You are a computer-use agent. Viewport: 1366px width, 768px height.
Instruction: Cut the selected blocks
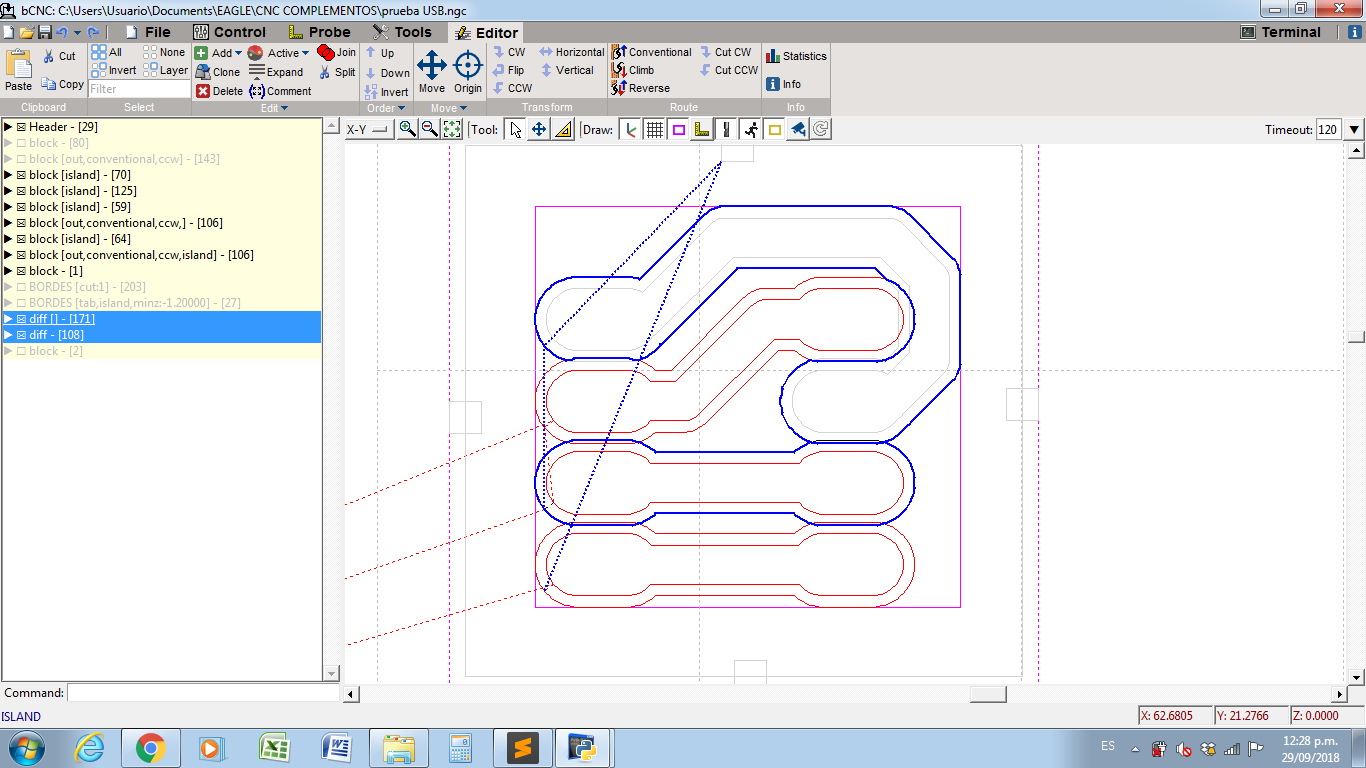point(59,56)
